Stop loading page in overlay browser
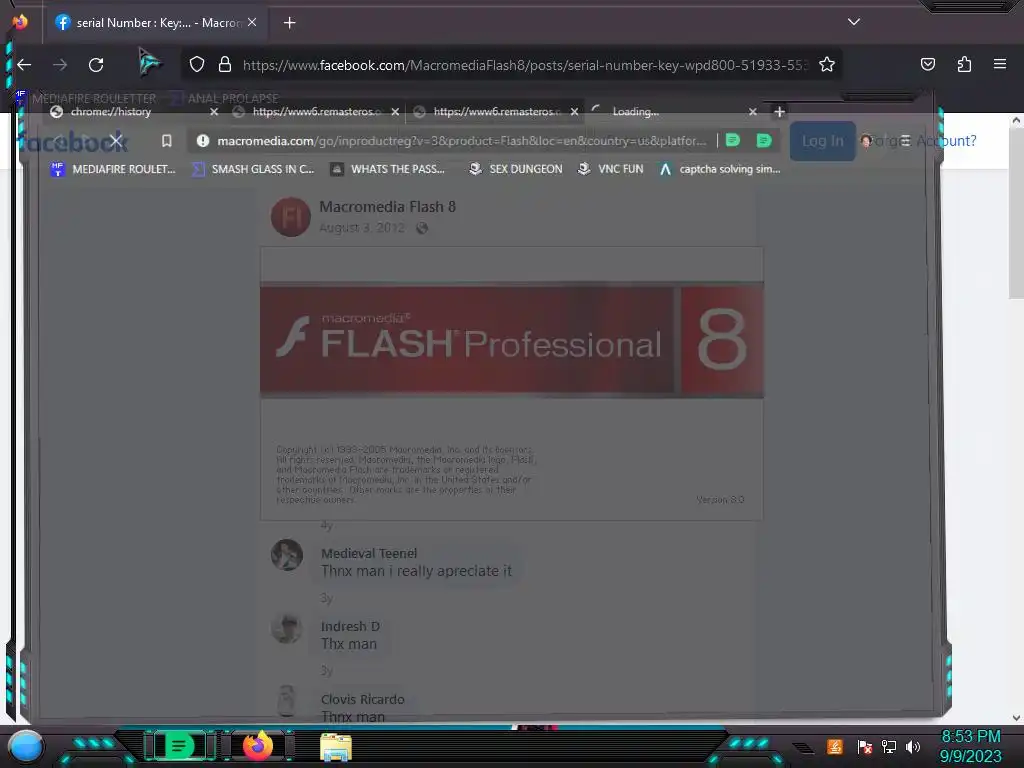 116,140
